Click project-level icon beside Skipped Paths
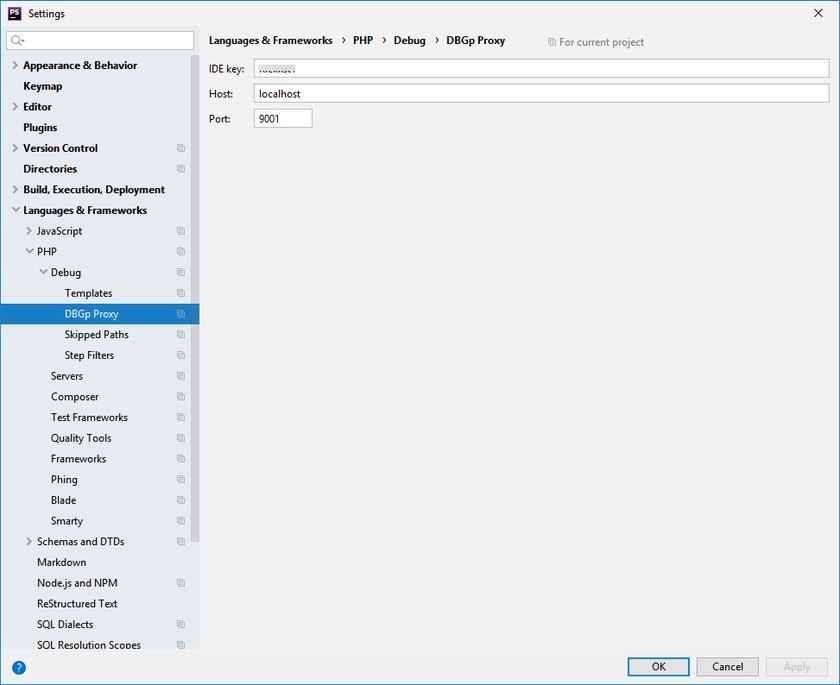 tap(181, 335)
